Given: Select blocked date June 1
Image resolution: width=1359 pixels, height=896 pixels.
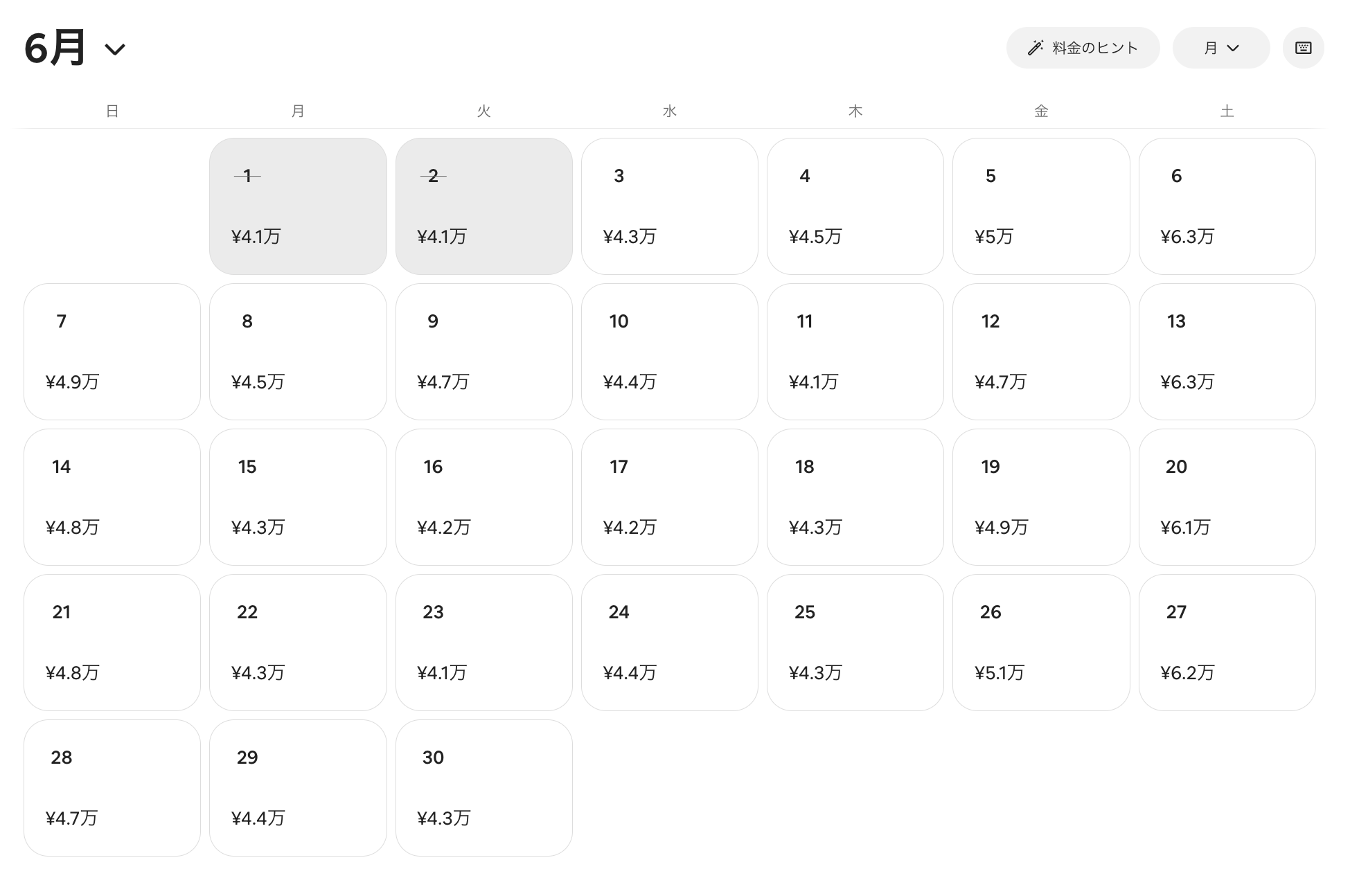Looking at the screenshot, I should [298, 206].
